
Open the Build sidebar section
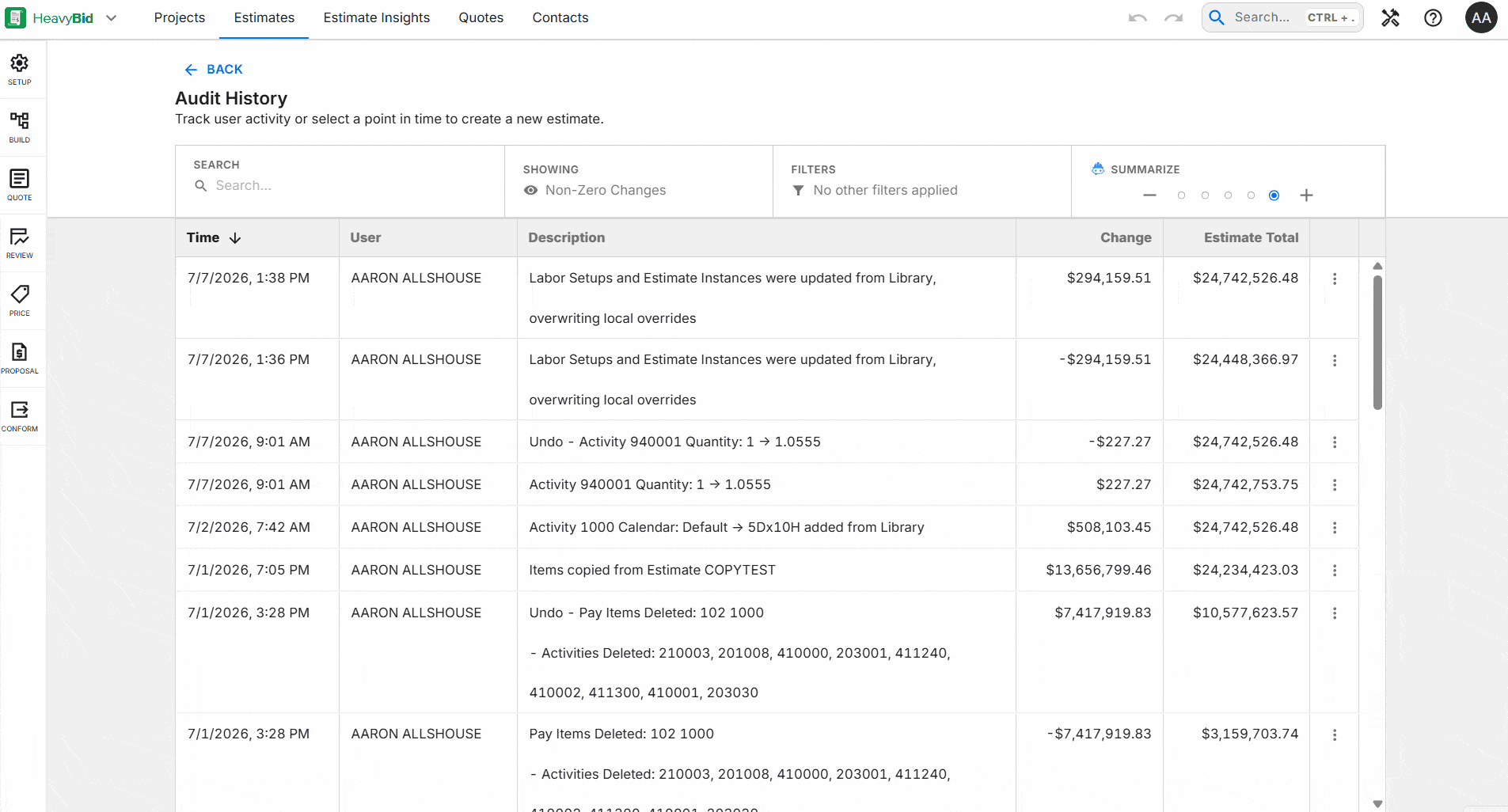[20, 127]
